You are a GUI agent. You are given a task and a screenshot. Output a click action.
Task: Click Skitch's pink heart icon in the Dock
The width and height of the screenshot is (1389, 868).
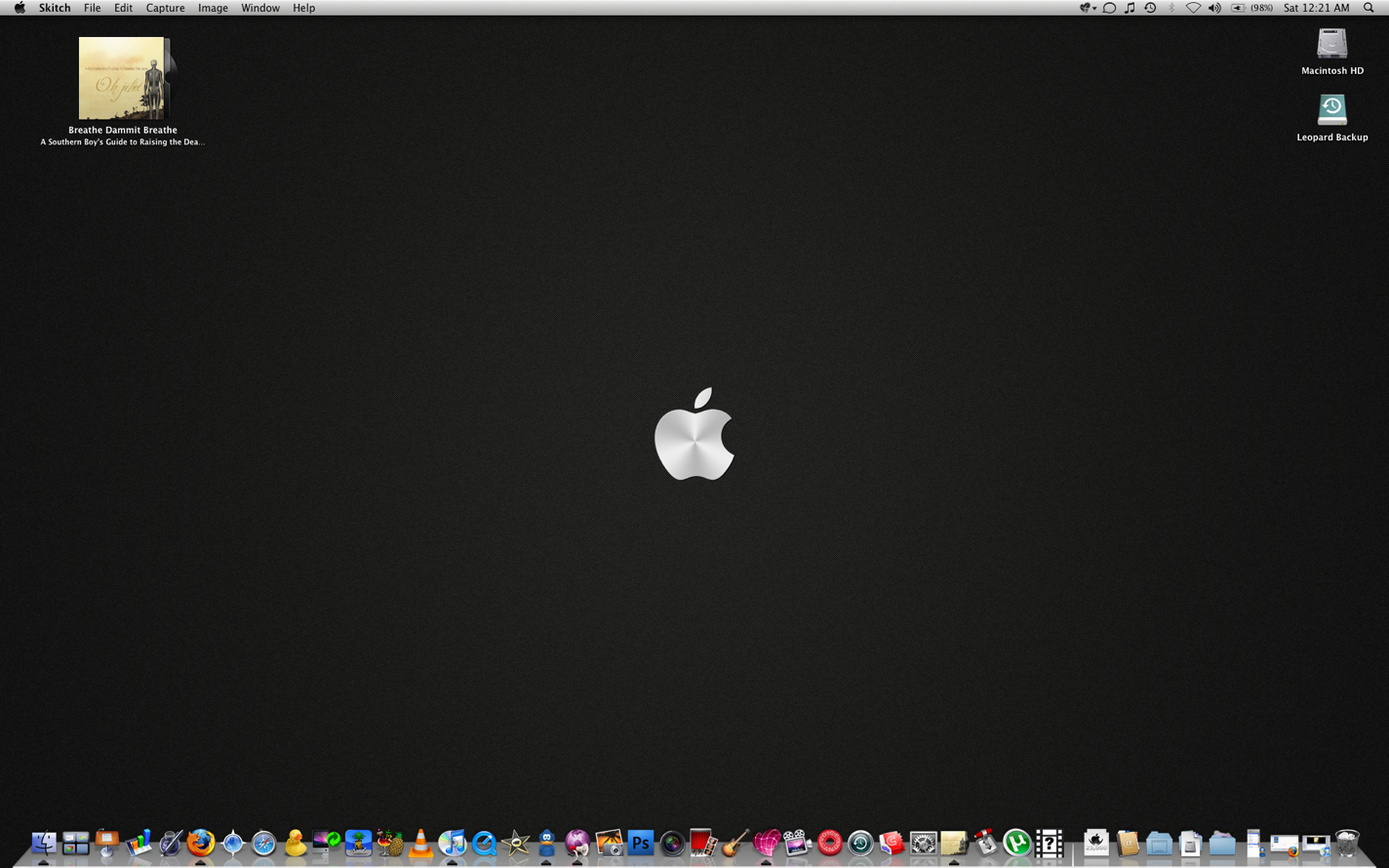point(767,843)
